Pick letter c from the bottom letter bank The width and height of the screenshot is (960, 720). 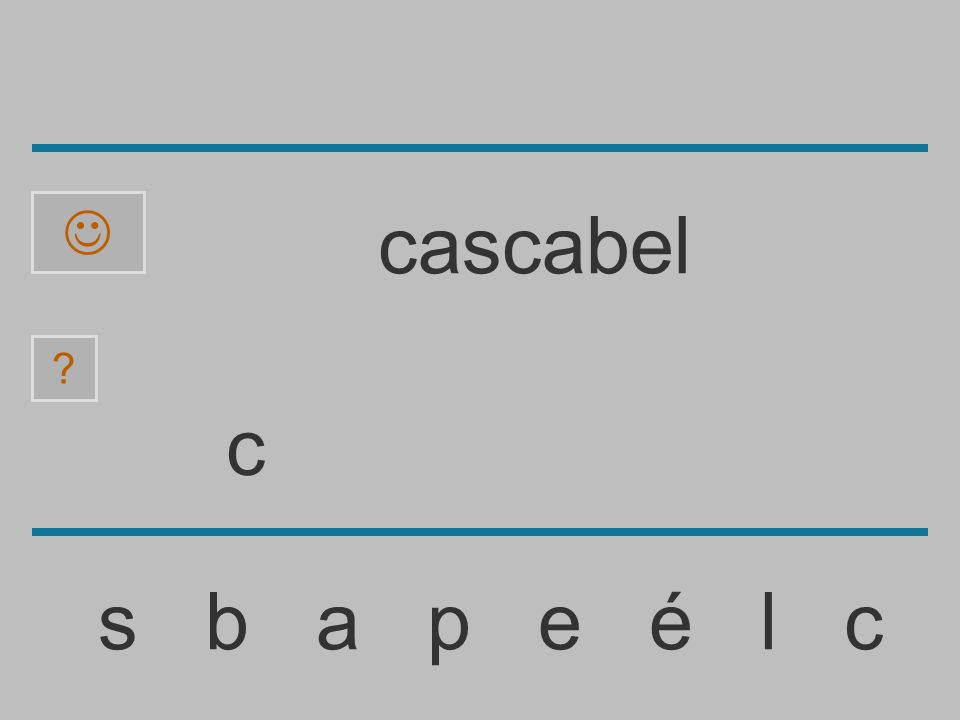pyautogui.click(x=864, y=626)
